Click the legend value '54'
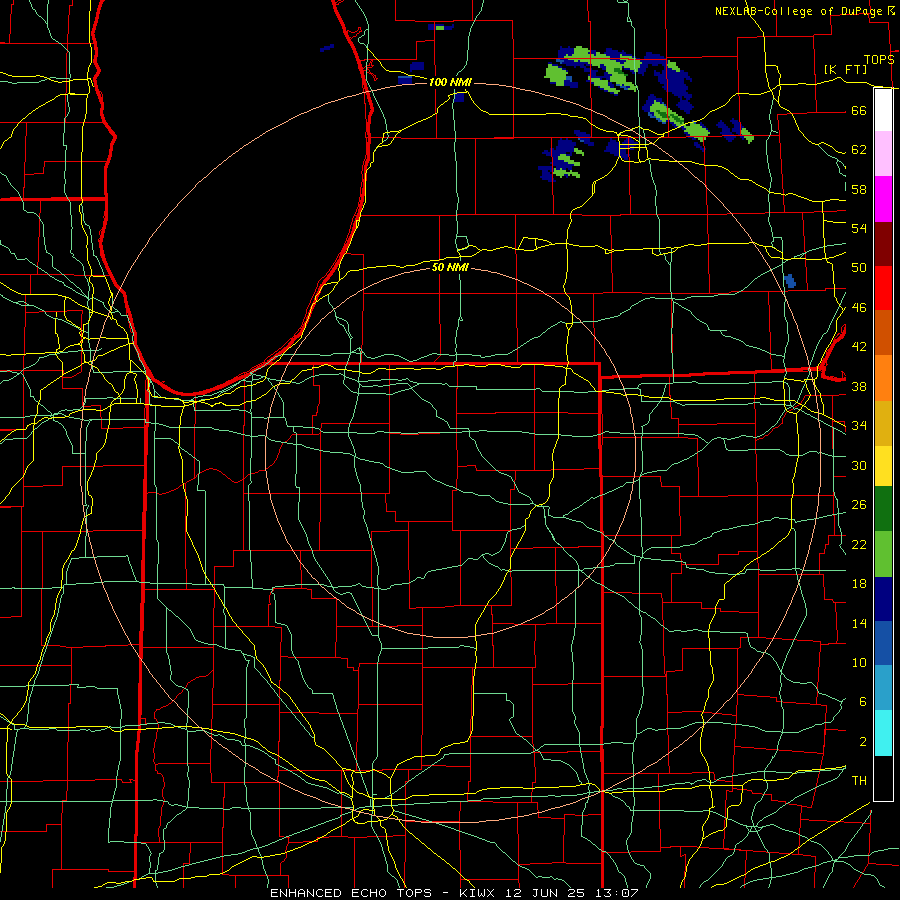 coord(859,228)
